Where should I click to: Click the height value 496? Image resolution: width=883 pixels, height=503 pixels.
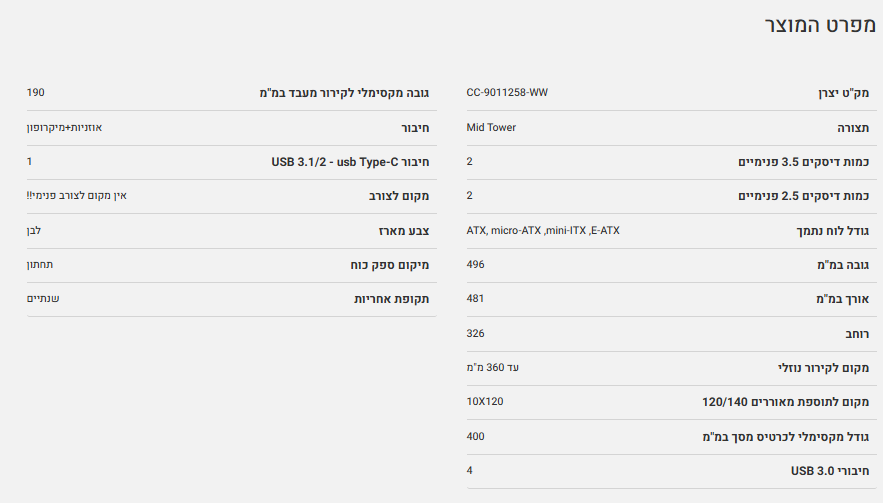pyautogui.click(x=475, y=264)
